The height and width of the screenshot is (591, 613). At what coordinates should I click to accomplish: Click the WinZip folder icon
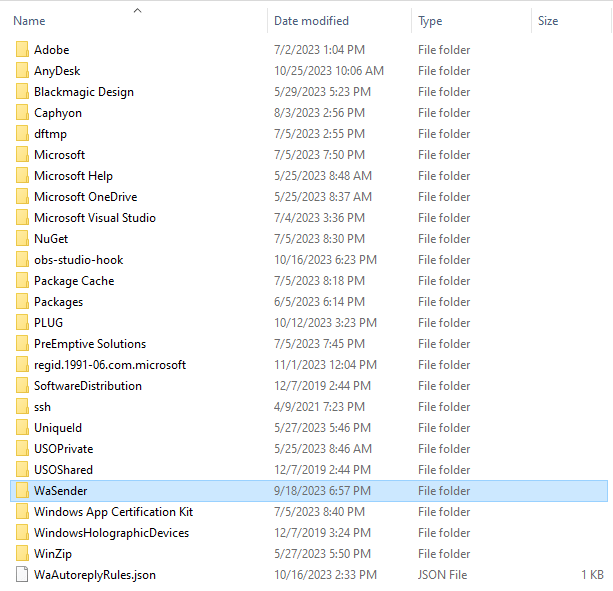coord(22,554)
